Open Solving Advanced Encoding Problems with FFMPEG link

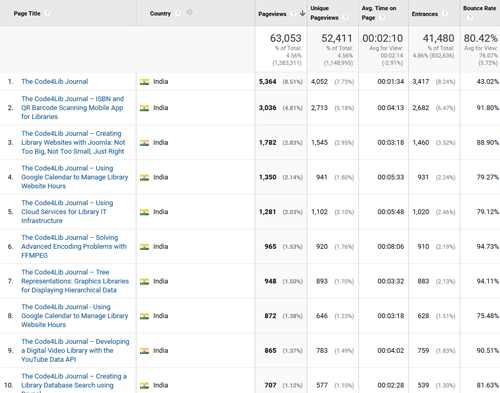click(x=74, y=246)
